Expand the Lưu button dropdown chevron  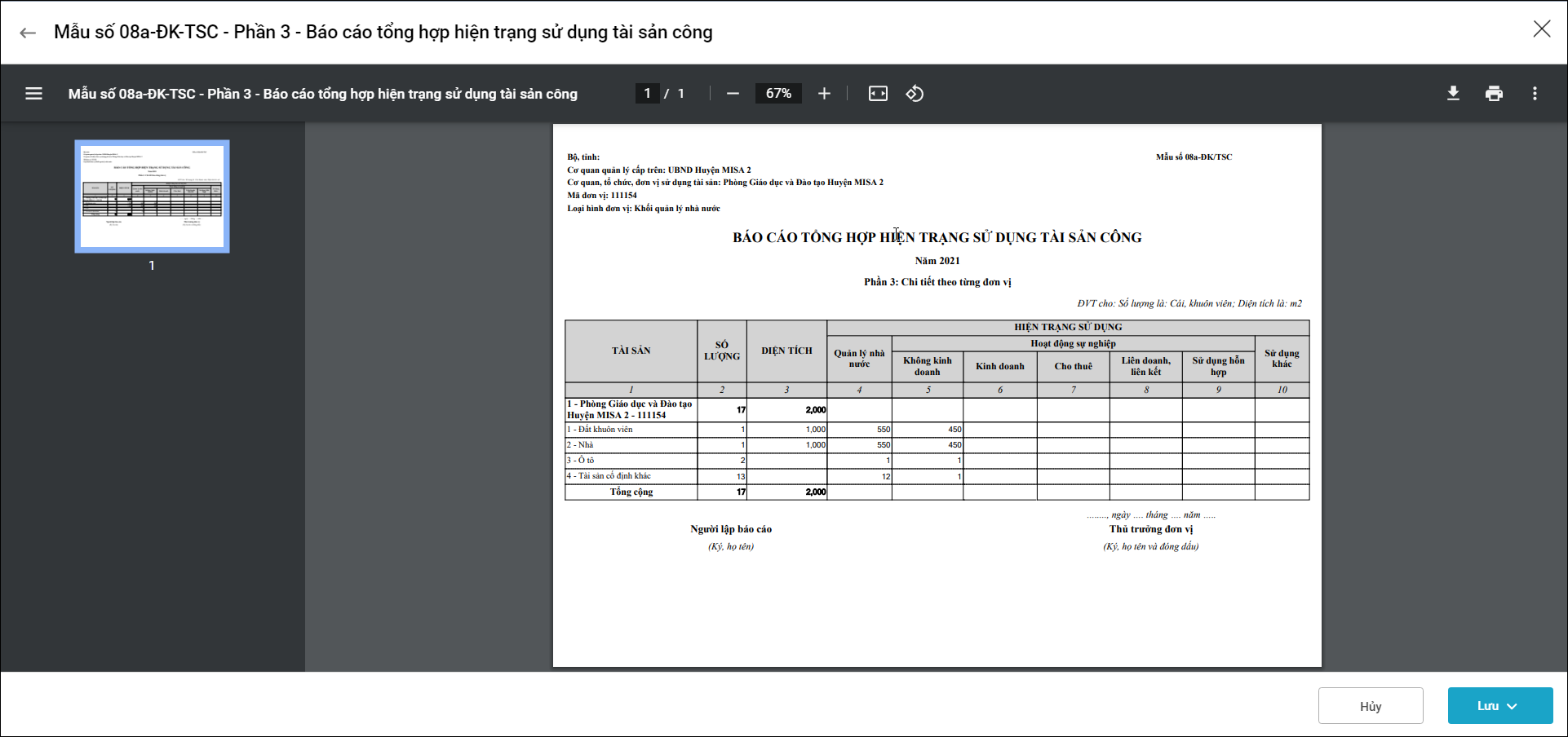pyautogui.click(x=1513, y=706)
